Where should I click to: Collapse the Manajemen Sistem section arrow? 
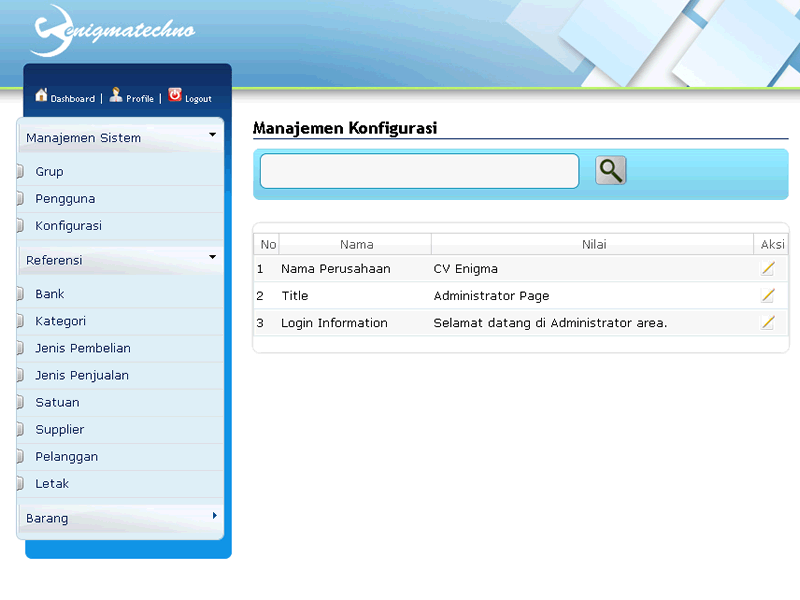(213, 135)
